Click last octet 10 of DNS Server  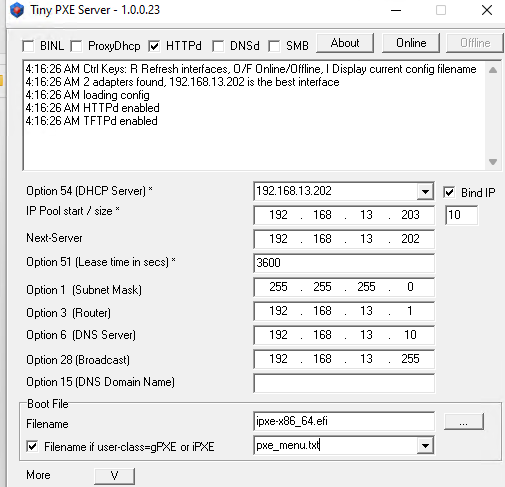point(410,335)
